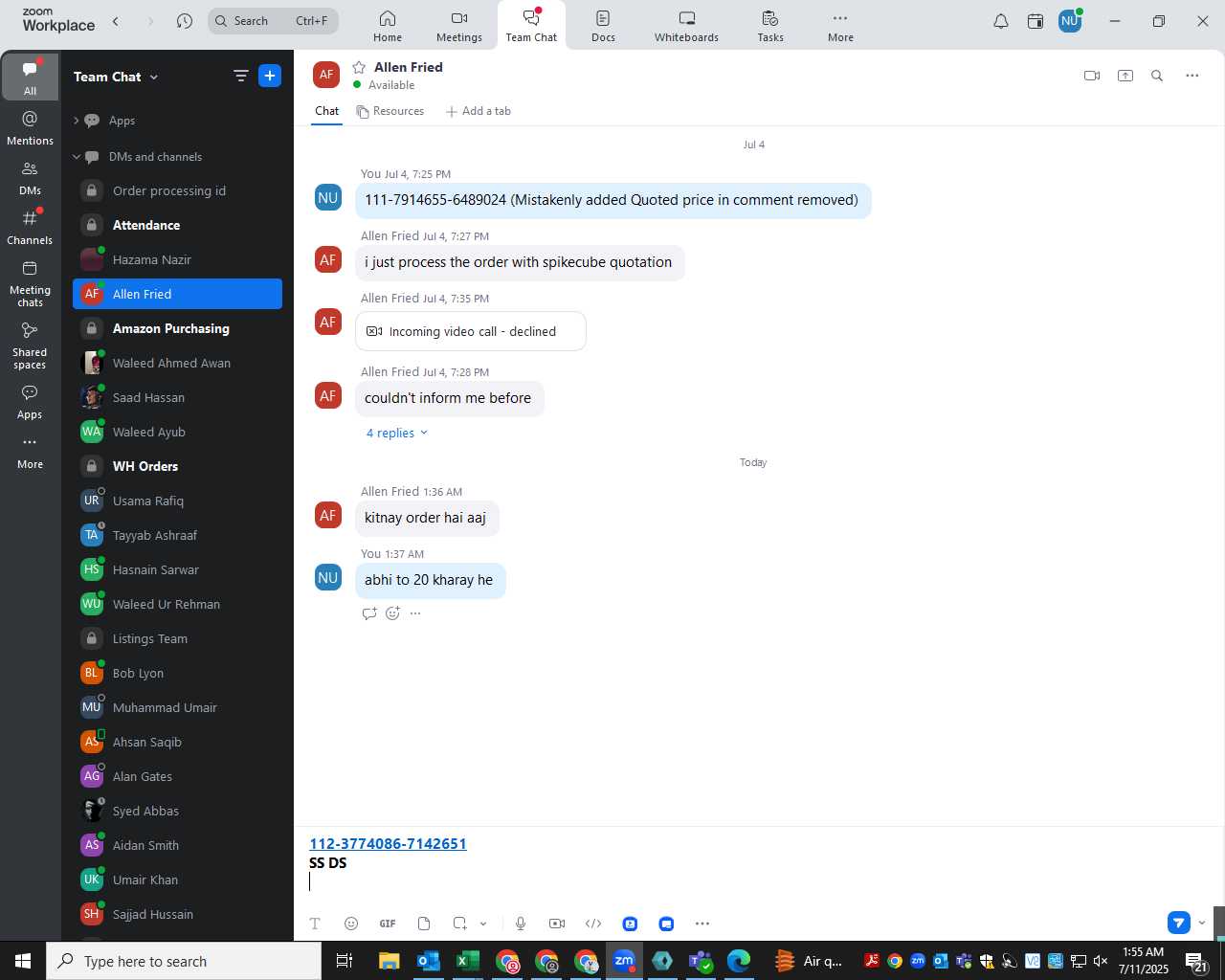Screen dimensions: 1225x980
Task: Click the share screen icon in chat header
Action: point(1125,76)
